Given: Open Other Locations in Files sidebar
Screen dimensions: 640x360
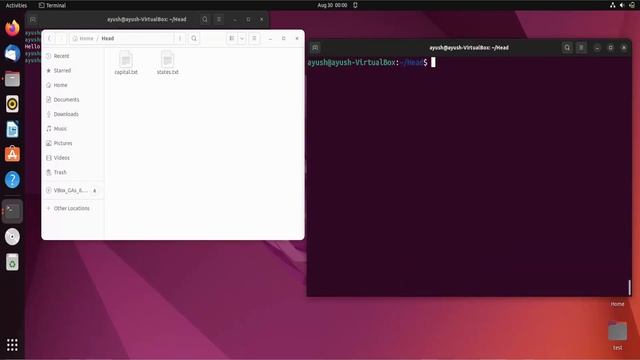Looking at the screenshot, I should coord(73,208).
